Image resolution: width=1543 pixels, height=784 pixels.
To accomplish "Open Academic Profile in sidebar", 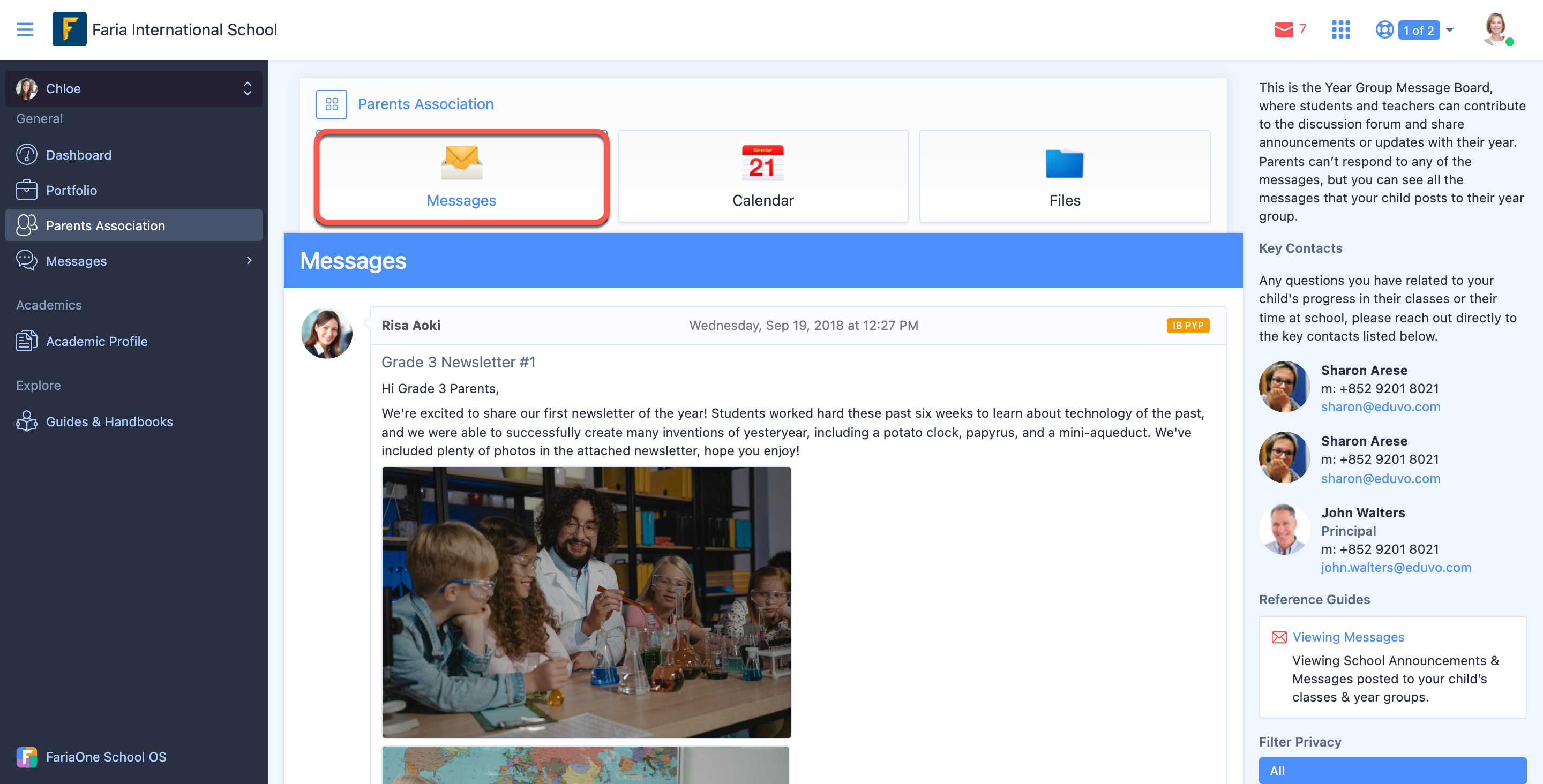I will click(x=133, y=341).
